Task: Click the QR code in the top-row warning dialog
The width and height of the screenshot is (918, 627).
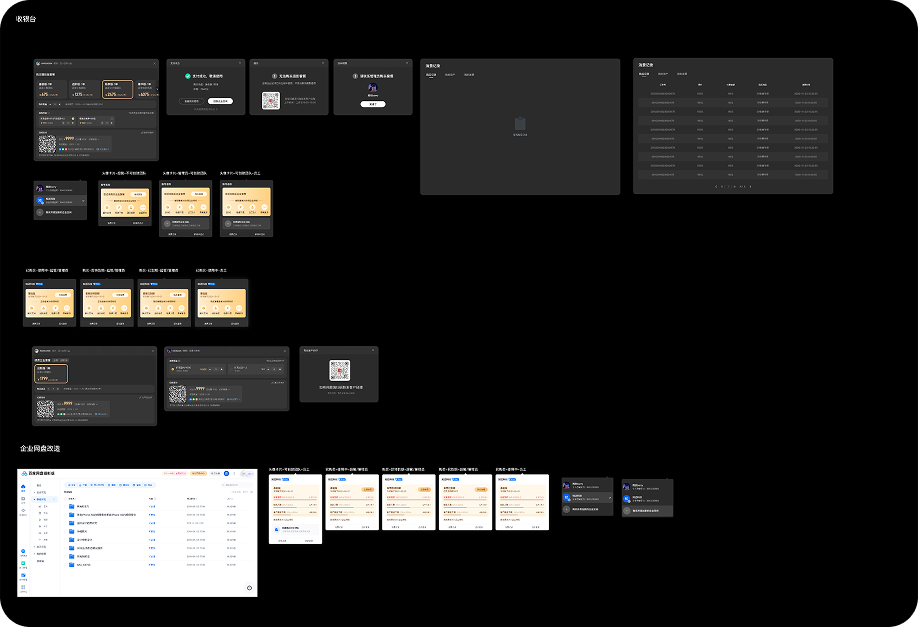Action: 271,101
